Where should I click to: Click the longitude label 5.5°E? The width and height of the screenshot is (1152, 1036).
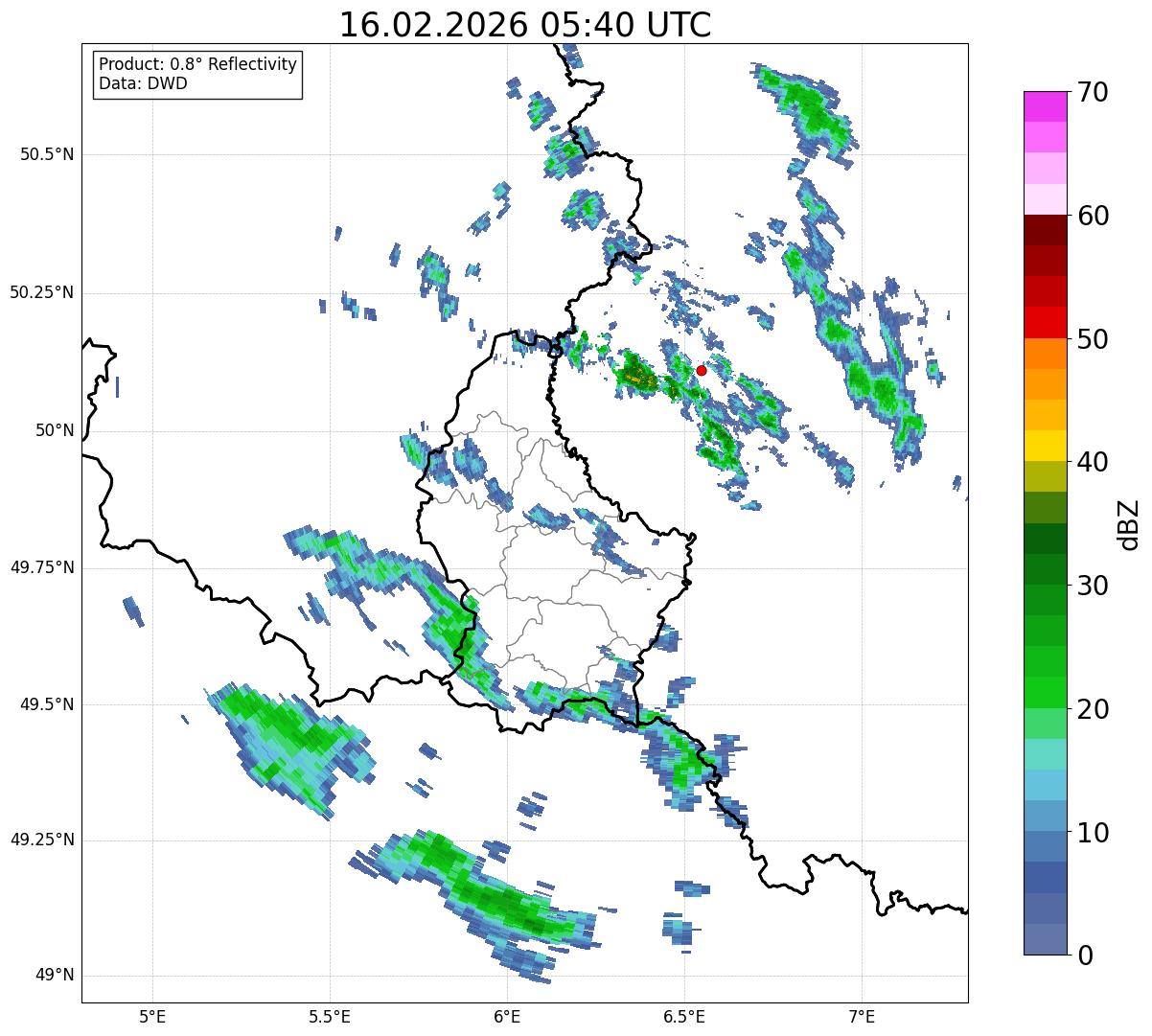point(330,1017)
